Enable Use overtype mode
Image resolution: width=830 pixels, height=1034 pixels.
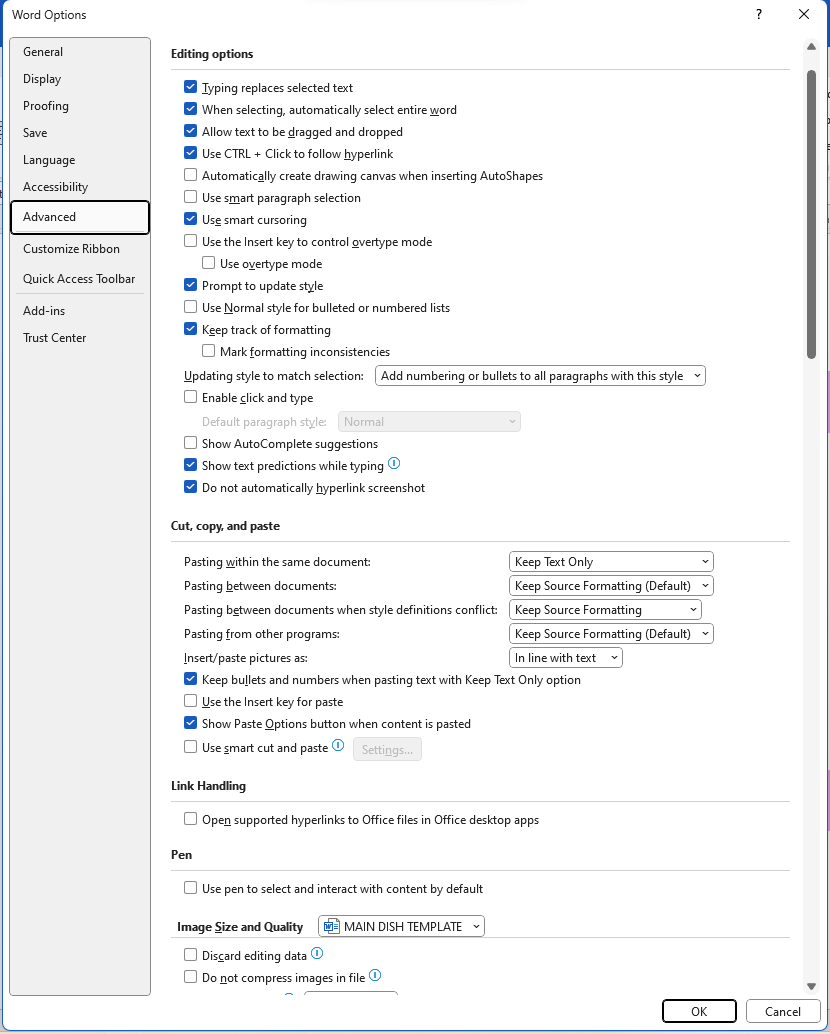click(x=208, y=263)
